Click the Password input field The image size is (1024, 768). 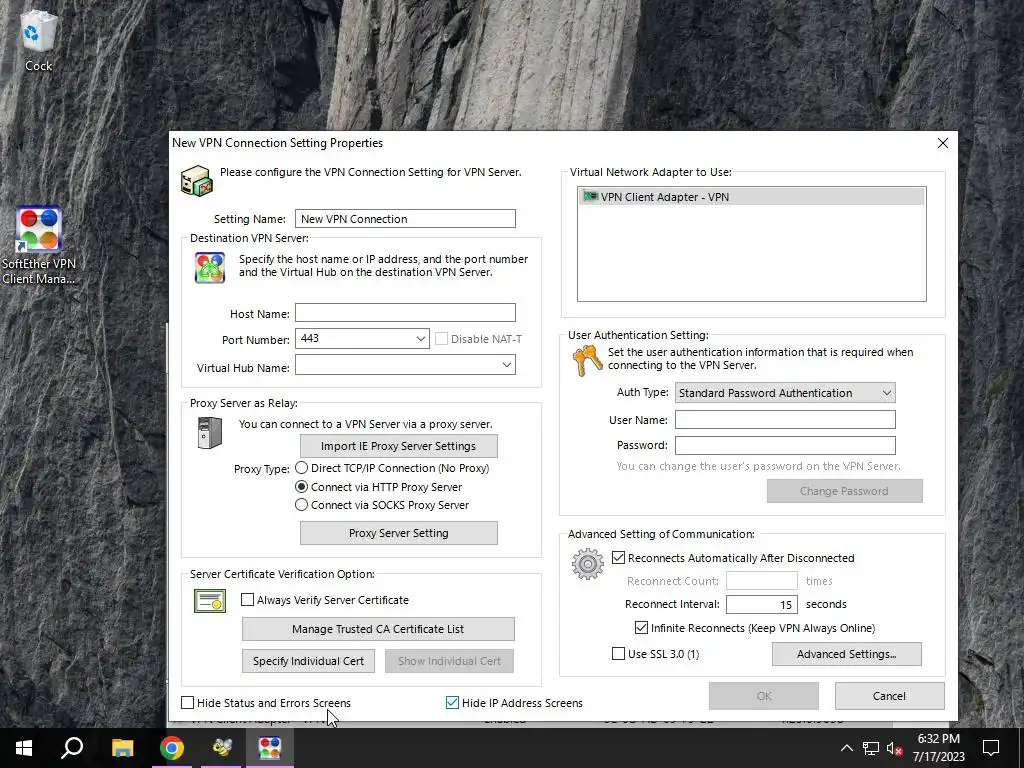tap(785, 445)
